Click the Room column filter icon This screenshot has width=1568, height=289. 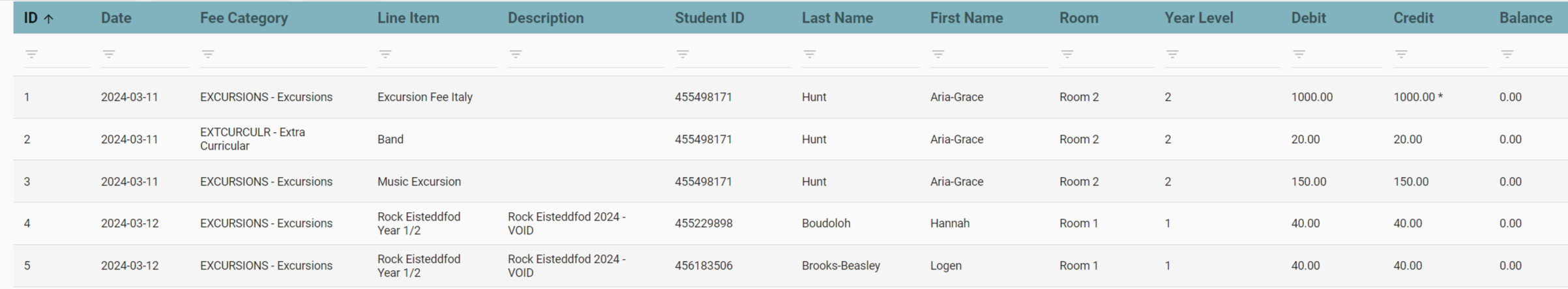pos(1067,54)
